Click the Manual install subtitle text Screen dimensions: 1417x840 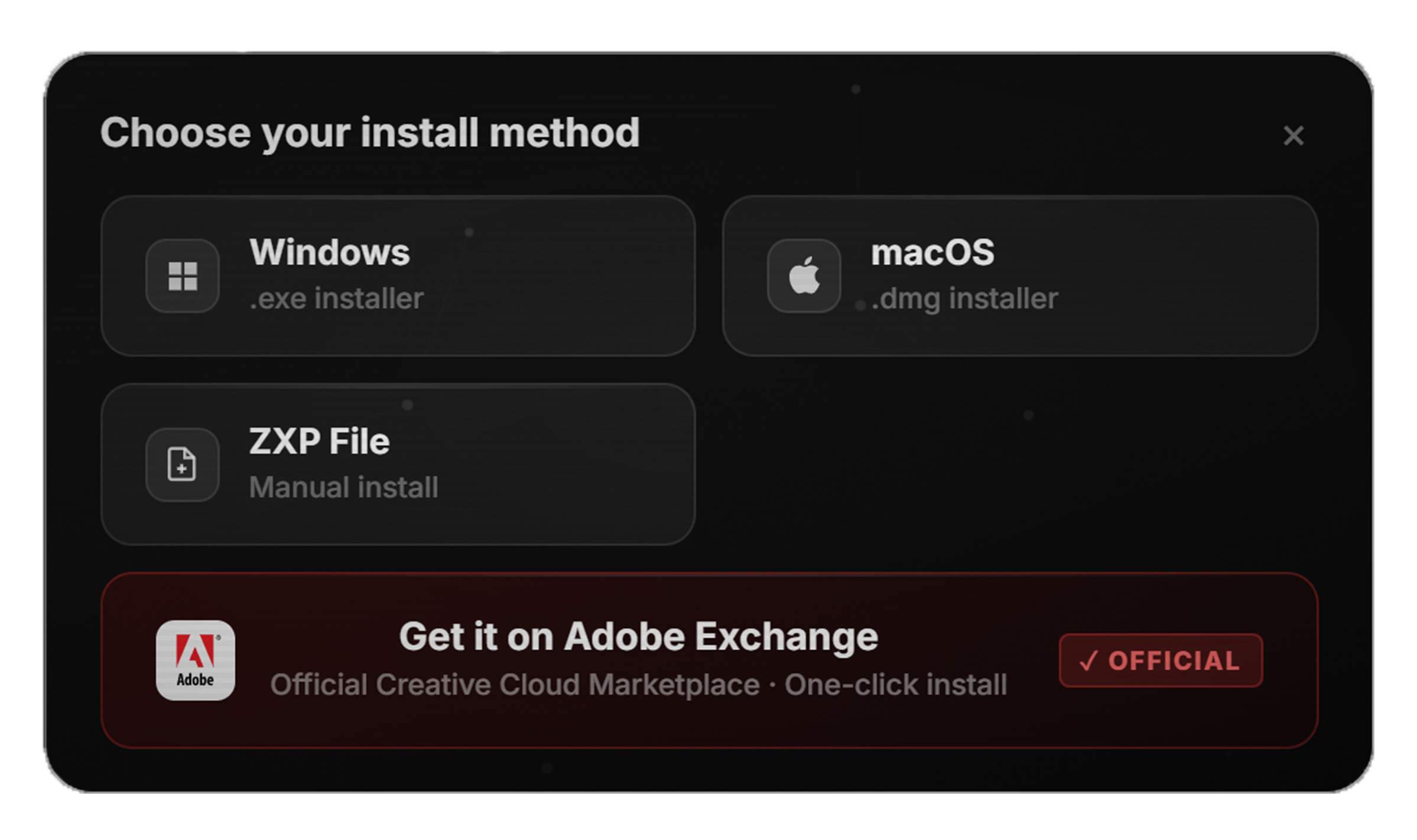343,487
